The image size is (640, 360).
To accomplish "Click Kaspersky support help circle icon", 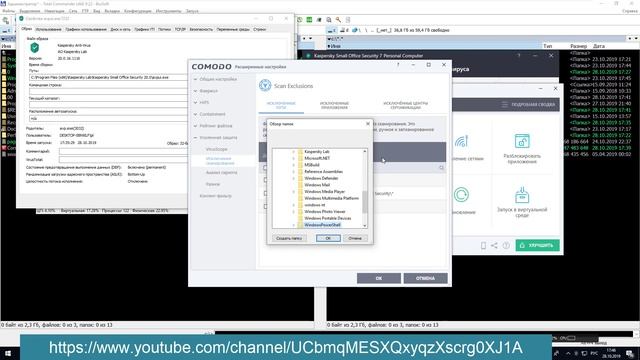I will 506,245.
